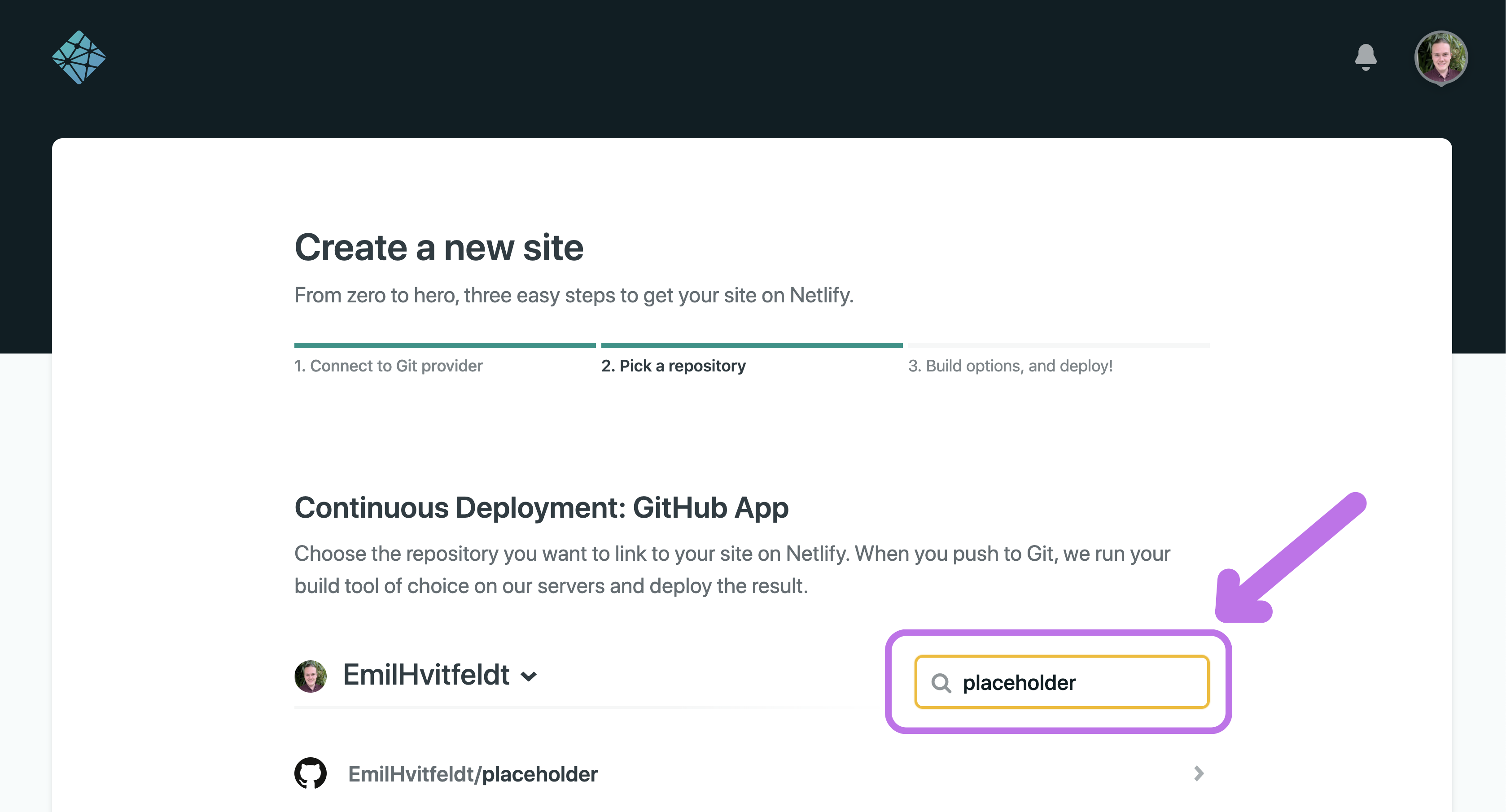Viewport: 1506px width, 812px height.
Task: Click the magnifier icon in search box
Action: [x=941, y=682]
